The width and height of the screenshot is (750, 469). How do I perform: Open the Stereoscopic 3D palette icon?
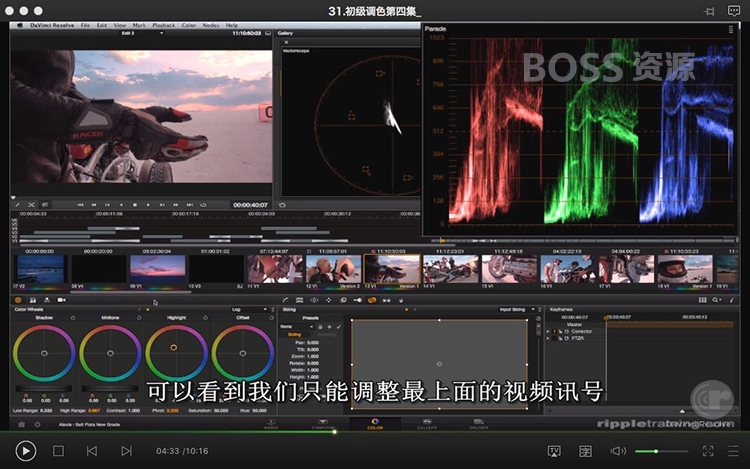pos(386,300)
